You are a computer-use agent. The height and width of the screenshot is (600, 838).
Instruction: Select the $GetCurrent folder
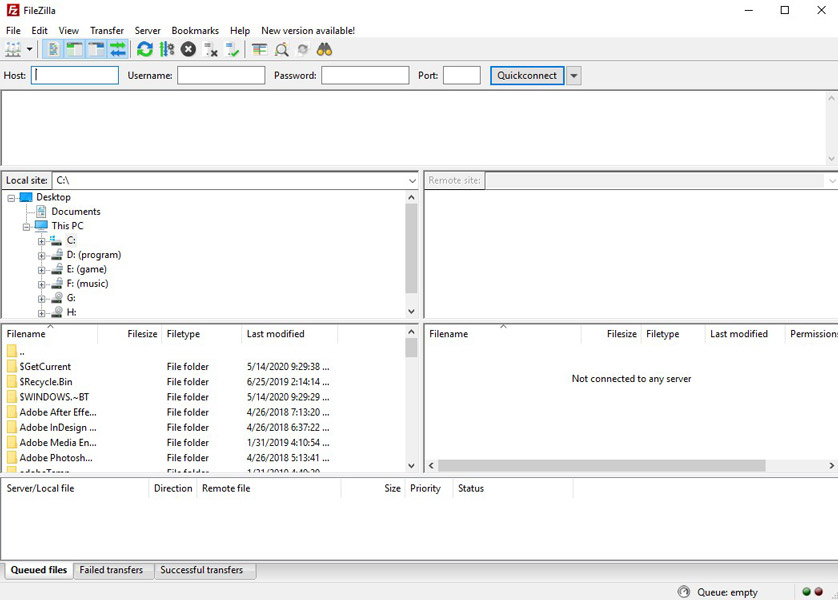(x=45, y=367)
